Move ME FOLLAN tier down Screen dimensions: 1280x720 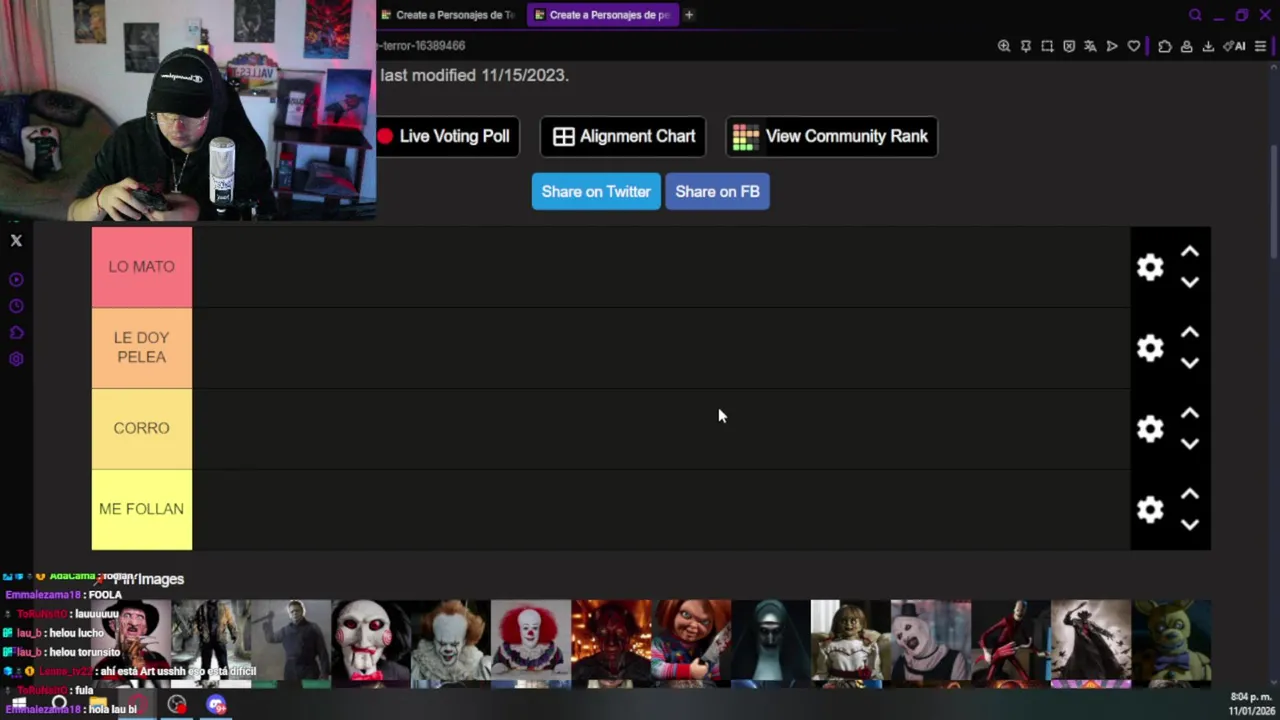click(1190, 526)
